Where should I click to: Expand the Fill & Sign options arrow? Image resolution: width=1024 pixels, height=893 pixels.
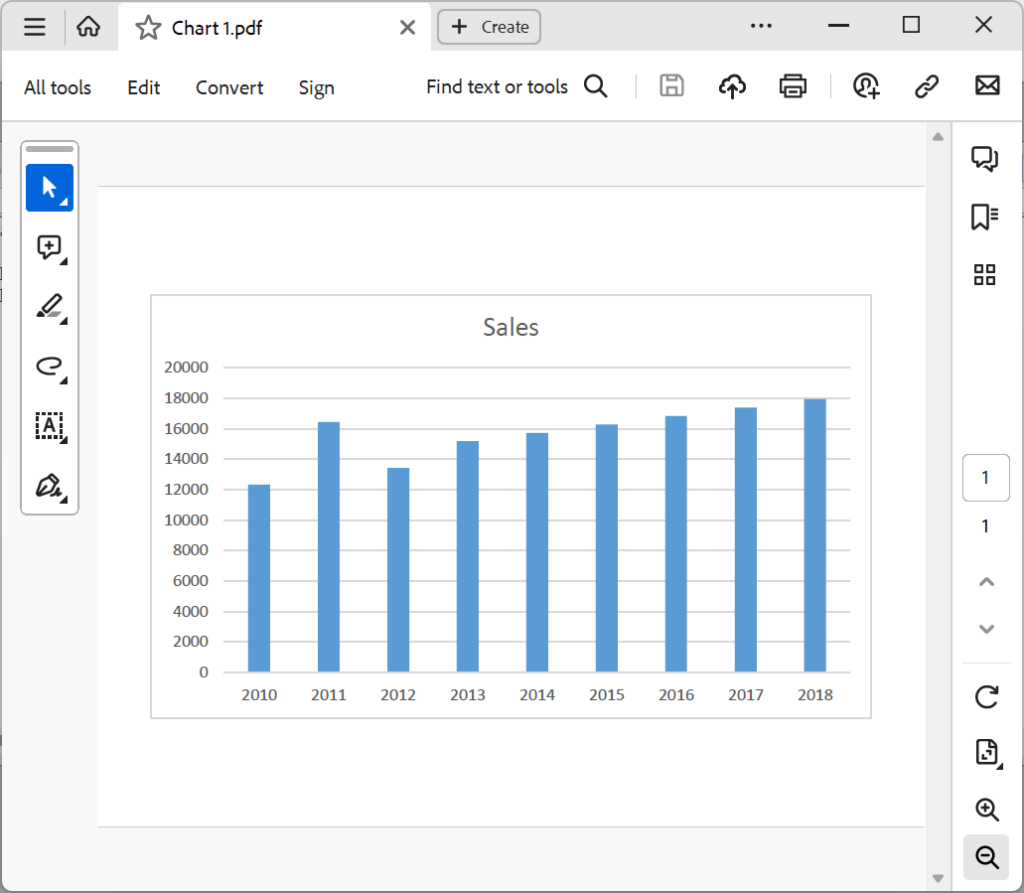(64, 500)
